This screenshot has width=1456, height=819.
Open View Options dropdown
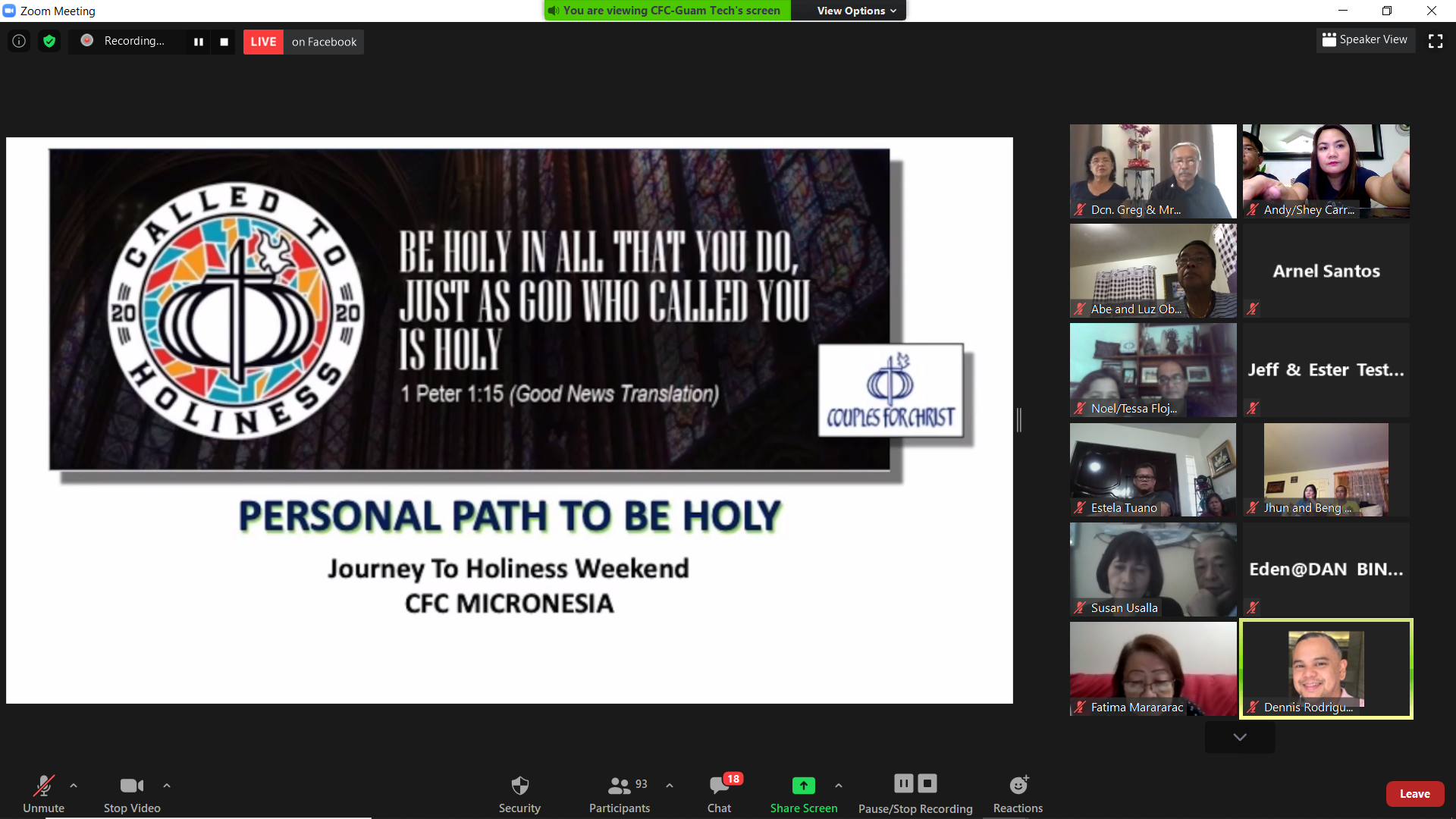856,11
